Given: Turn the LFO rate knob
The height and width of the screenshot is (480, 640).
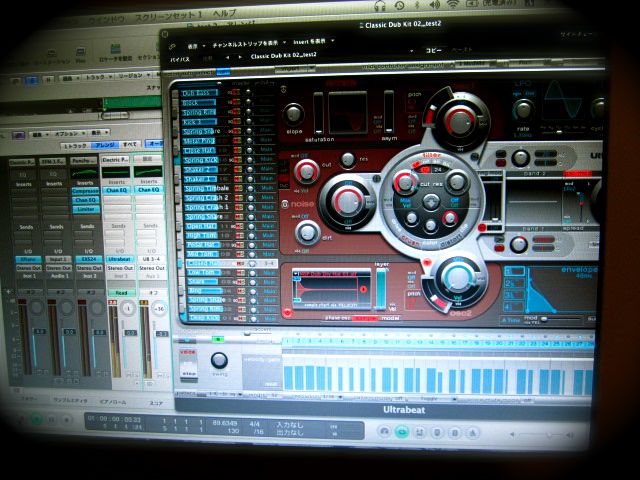Looking at the screenshot, I should 523,110.
